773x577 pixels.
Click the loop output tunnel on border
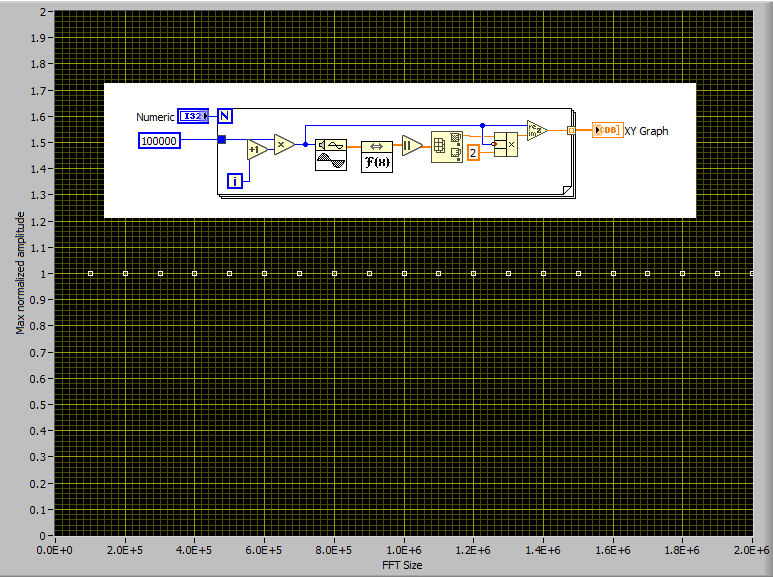pos(571,130)
